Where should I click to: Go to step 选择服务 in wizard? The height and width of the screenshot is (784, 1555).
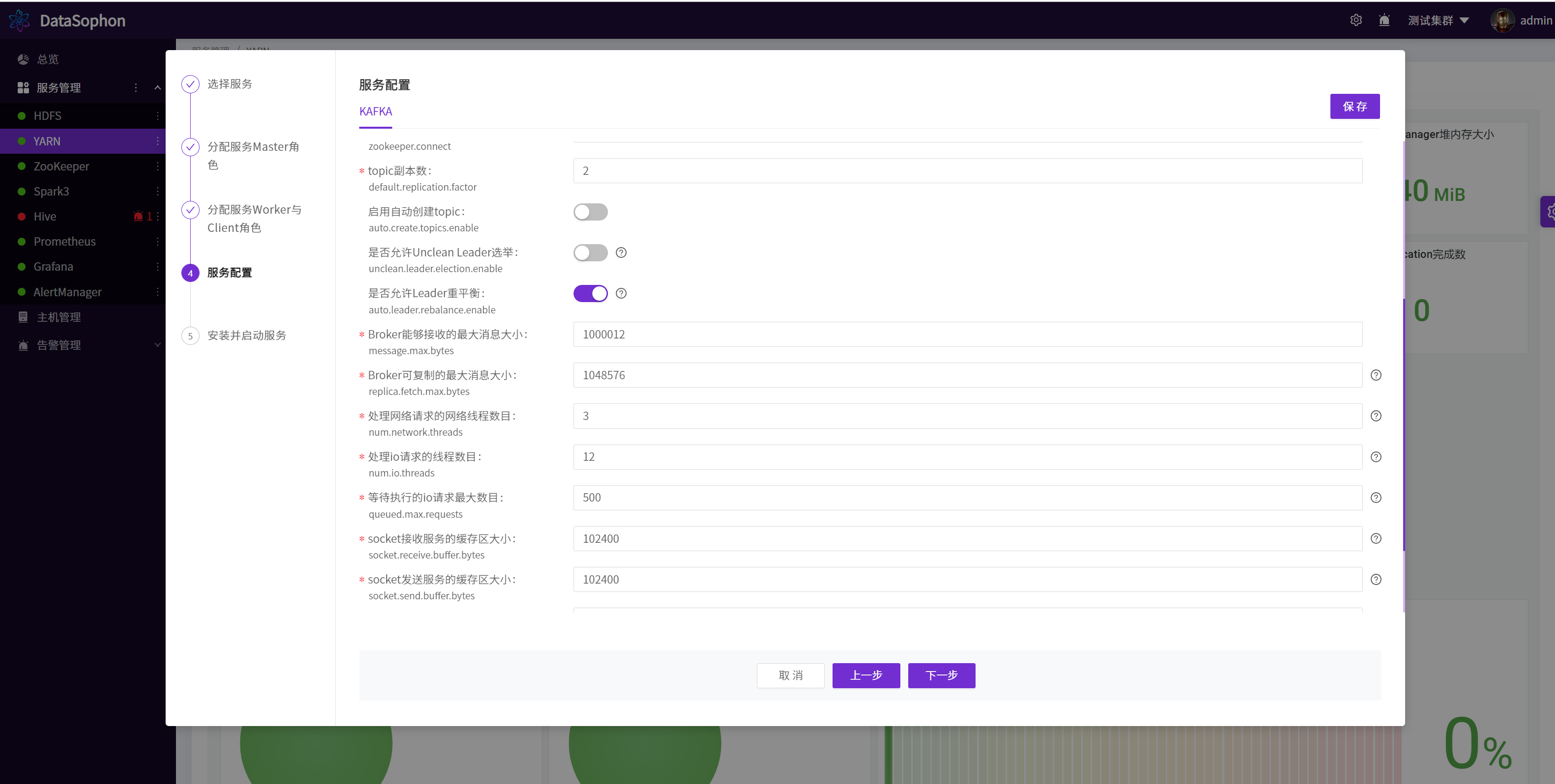[x=217, y=84]
